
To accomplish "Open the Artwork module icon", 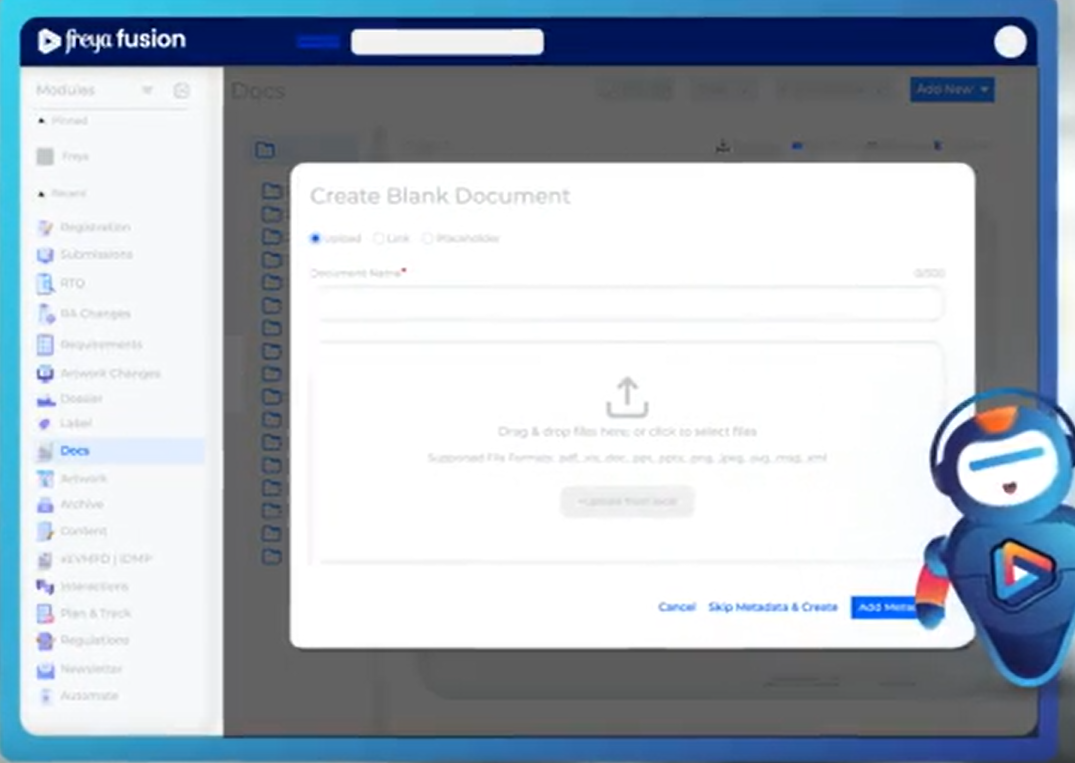I will [x=45, y=479].
